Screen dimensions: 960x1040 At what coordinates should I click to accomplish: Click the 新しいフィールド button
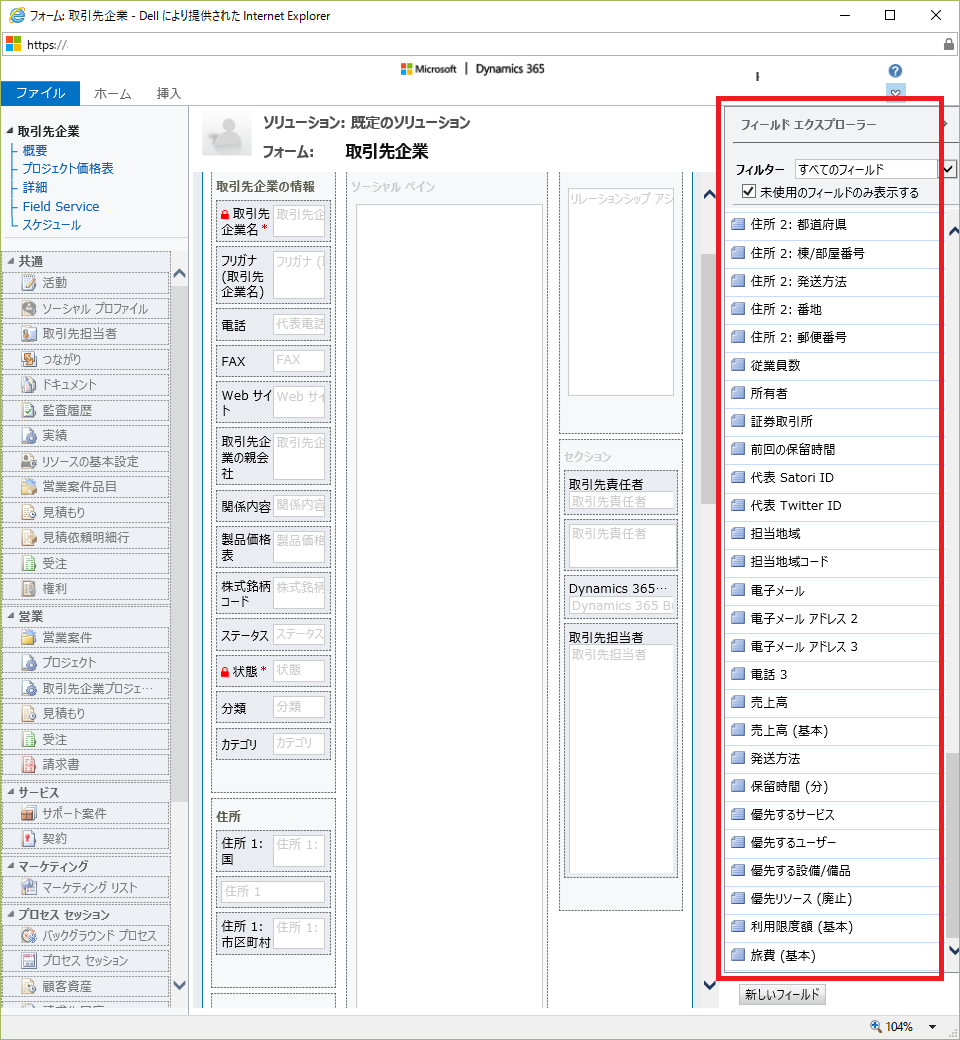[x=782, y=994]
